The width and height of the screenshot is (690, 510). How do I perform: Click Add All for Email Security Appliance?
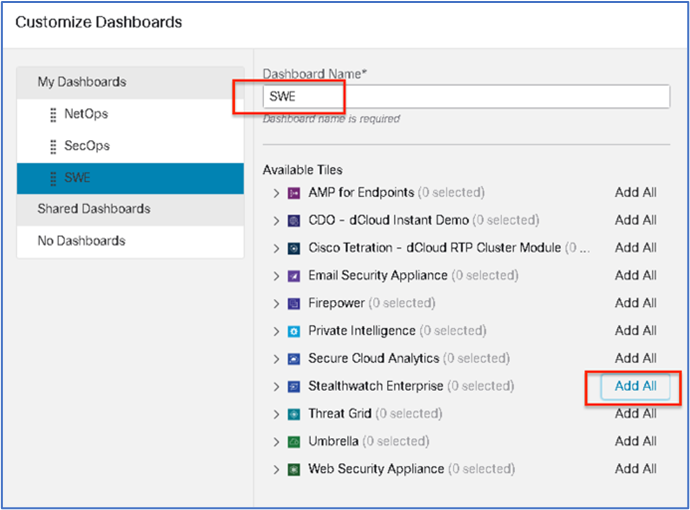(635, 276)
